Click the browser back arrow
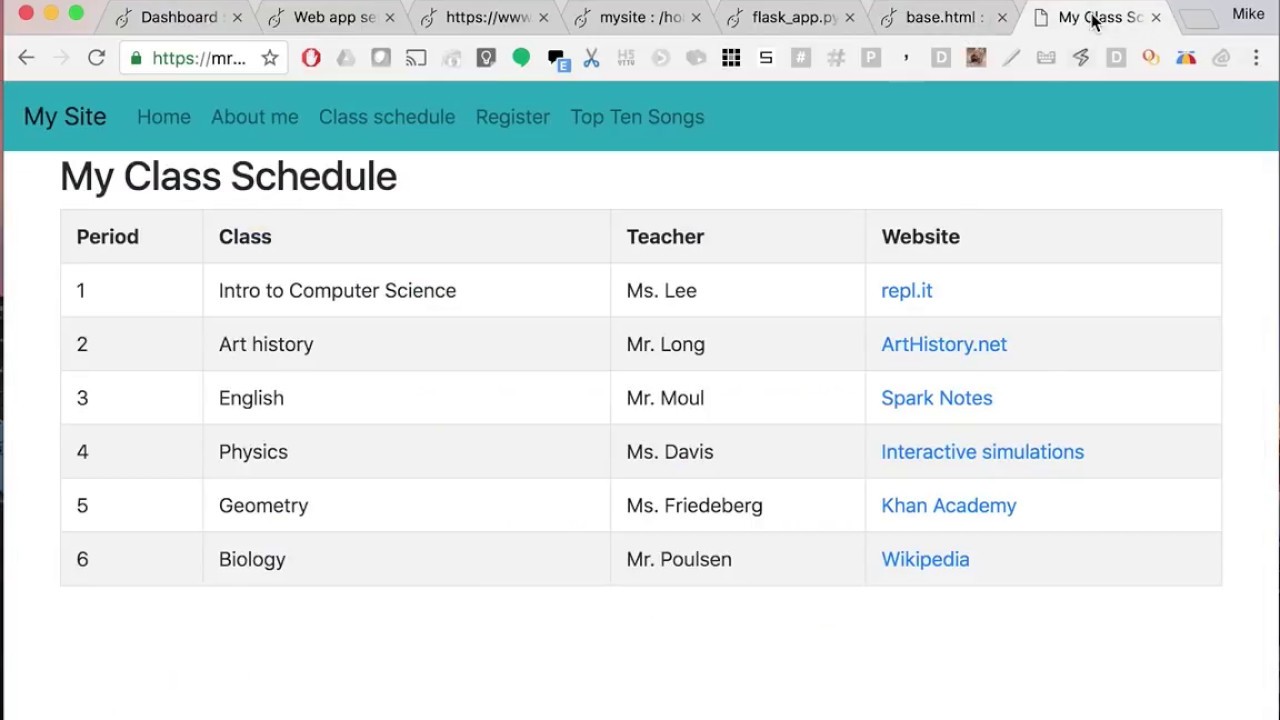 26,58
